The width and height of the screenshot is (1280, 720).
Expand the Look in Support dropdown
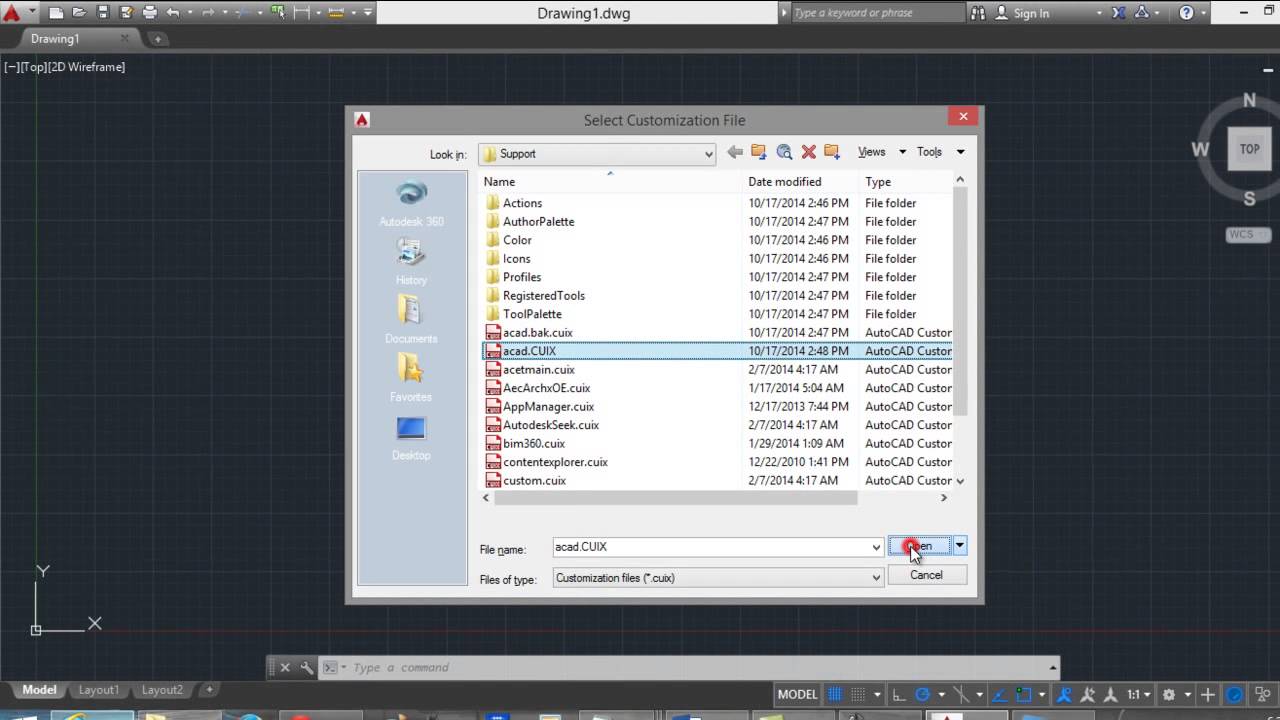click(x=709, y=154)
